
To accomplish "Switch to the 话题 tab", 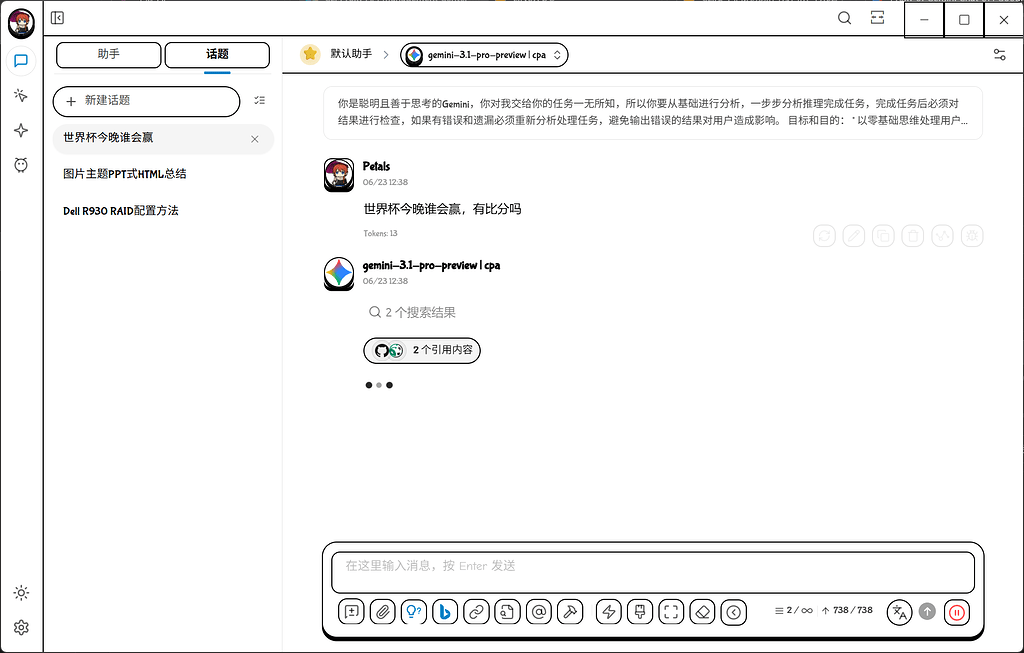I will [217, 55].
